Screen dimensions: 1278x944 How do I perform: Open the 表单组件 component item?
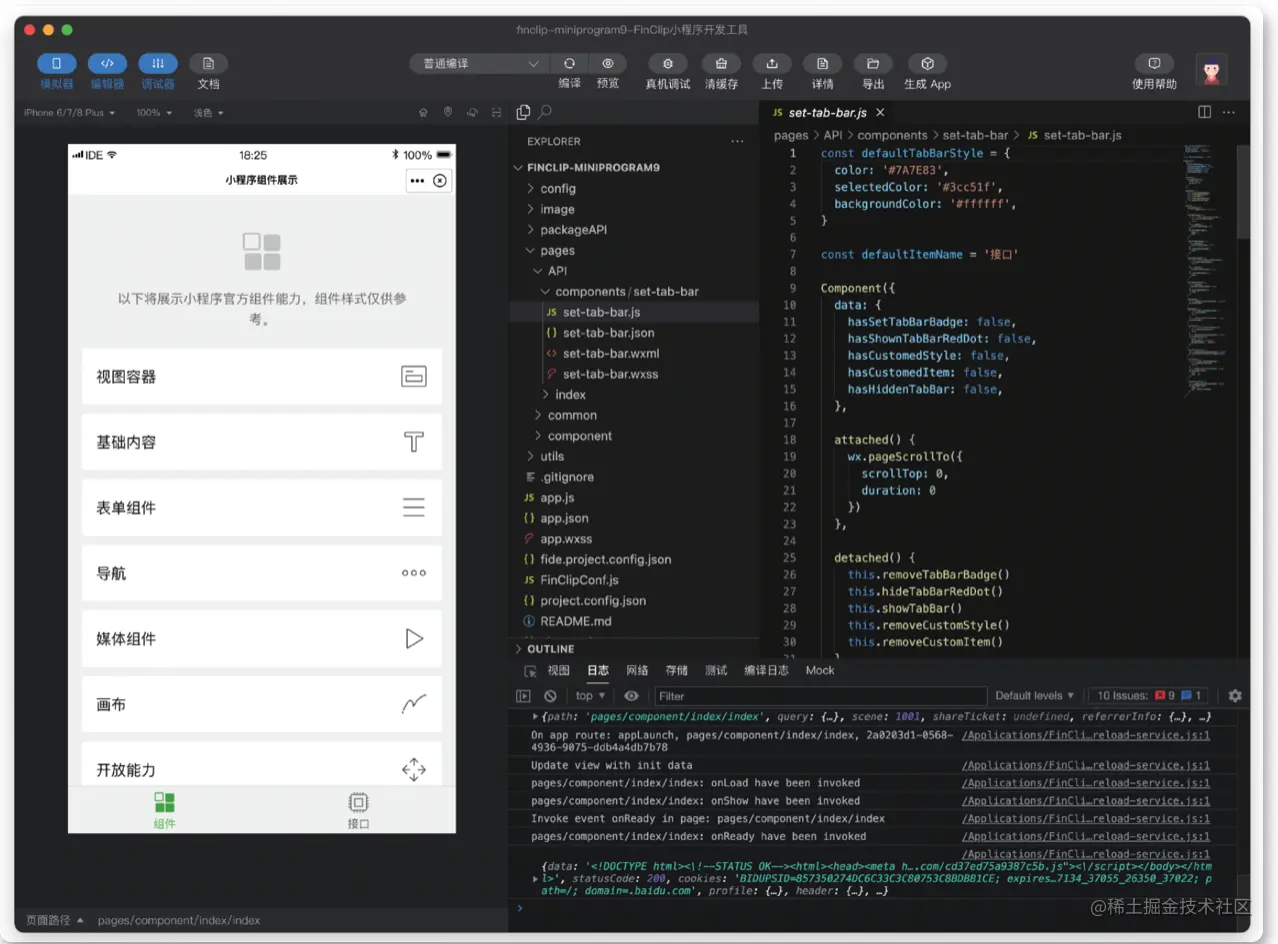[x=262, y=508]
